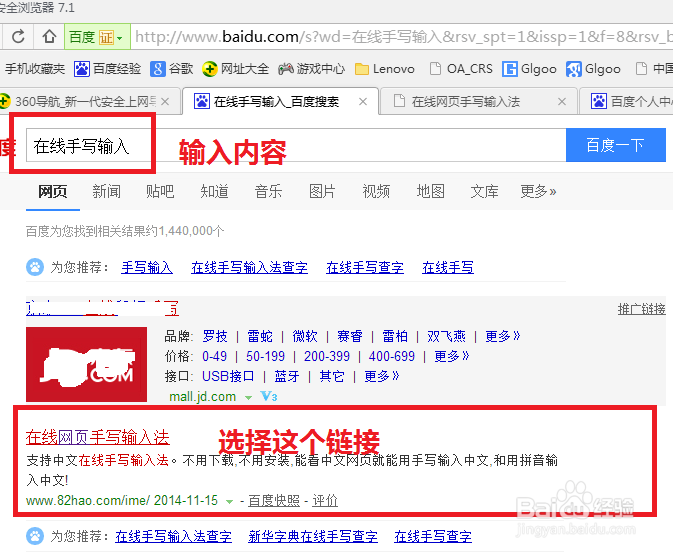Select the 0-49 price range
Screen dimensions: 673x553
tap(215, 356)
